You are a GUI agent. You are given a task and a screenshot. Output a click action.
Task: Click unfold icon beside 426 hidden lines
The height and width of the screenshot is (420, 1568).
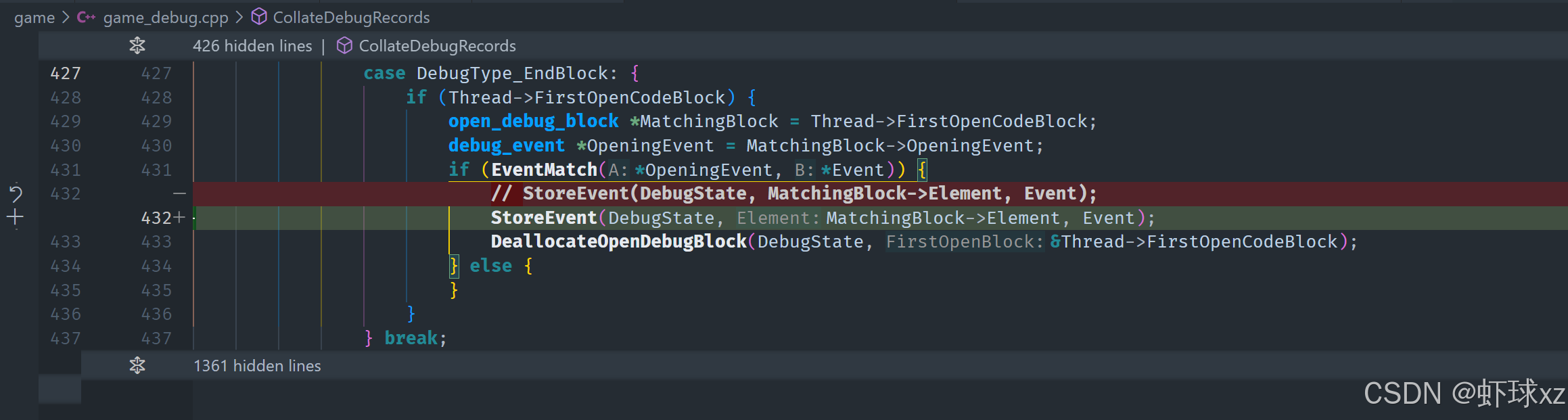(x=137, y=45)
